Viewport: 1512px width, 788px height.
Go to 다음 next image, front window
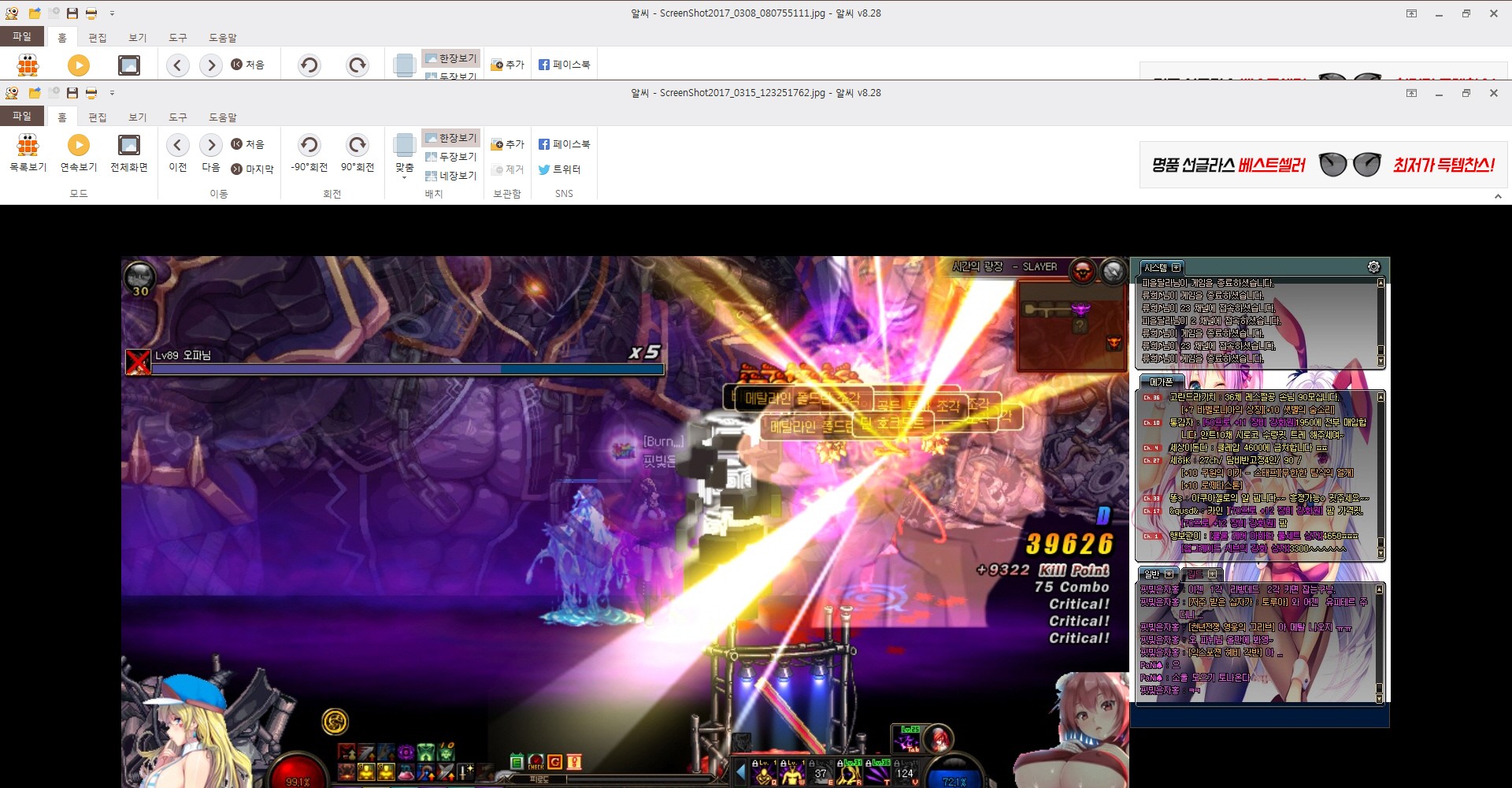pos(210,153)
